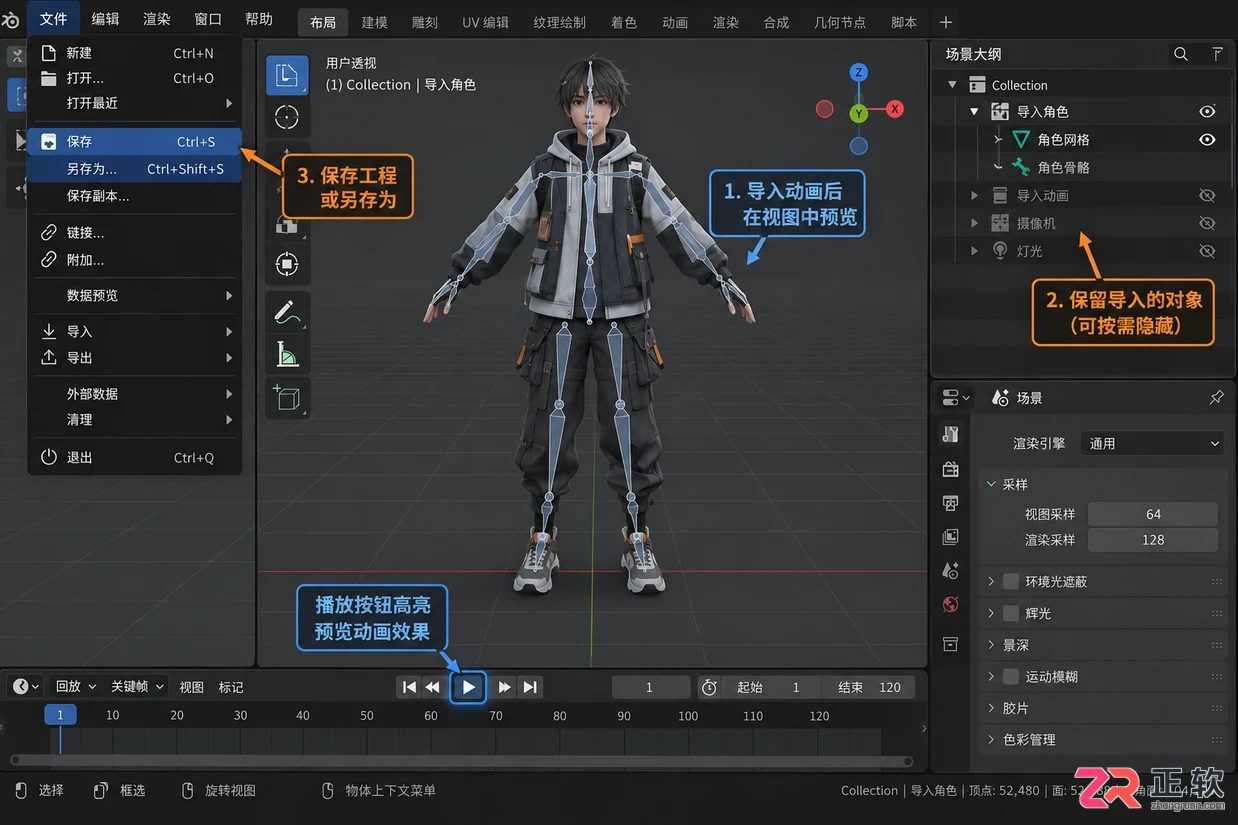Hide 角色网格 with its eye icon
Screen dimensions: 1238x825
(1207, 140)
